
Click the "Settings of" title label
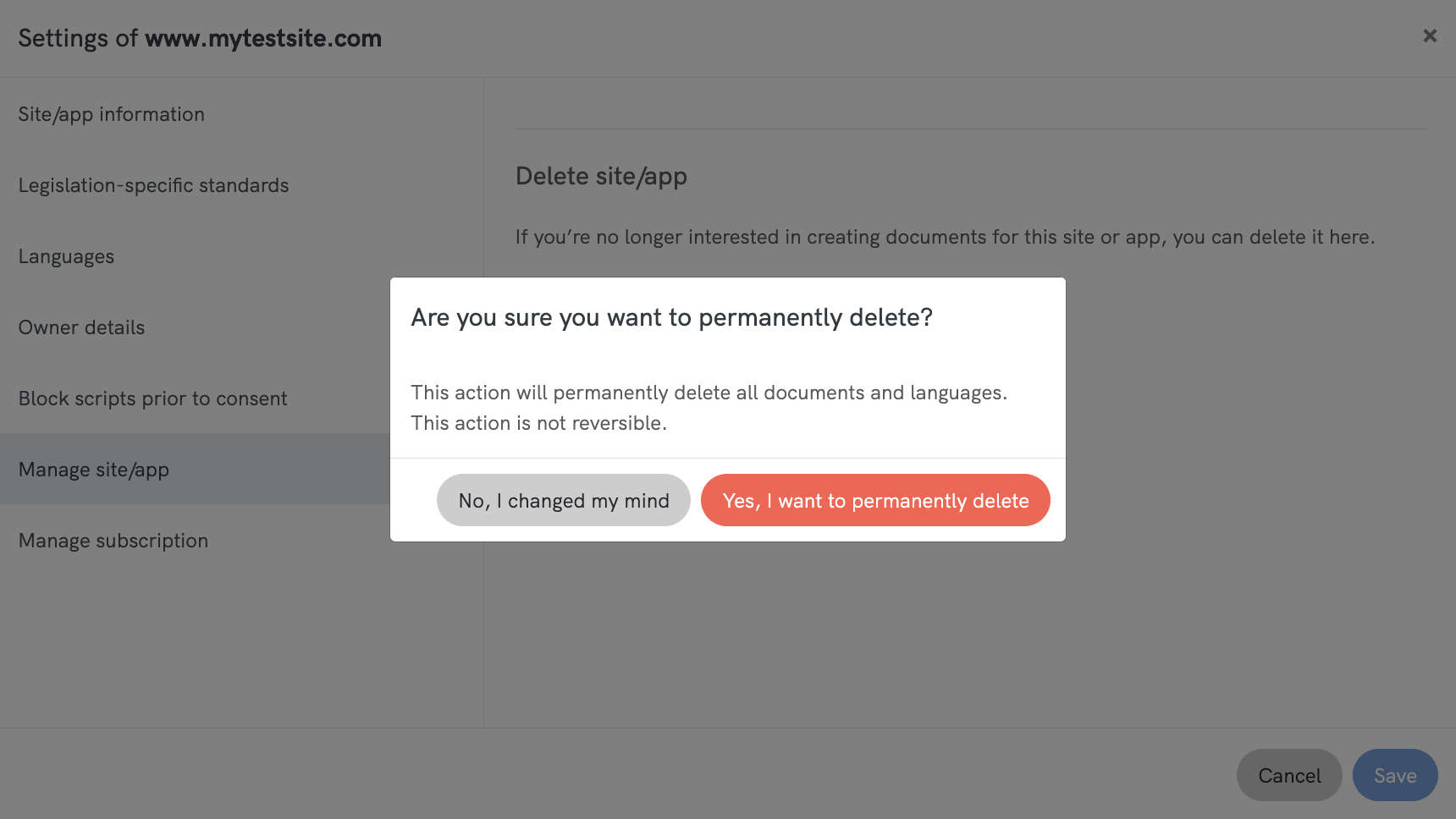78,38
